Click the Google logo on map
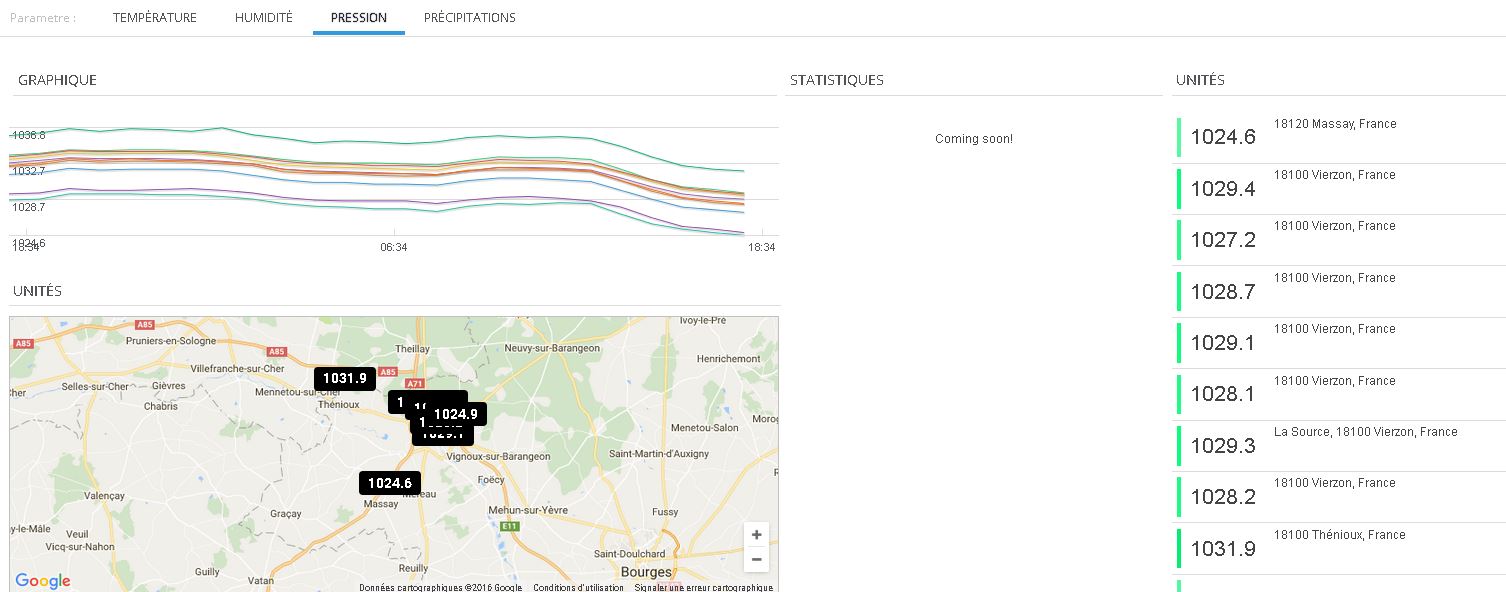The width and height of the screenshot is (1506, 592). point(43,581)
